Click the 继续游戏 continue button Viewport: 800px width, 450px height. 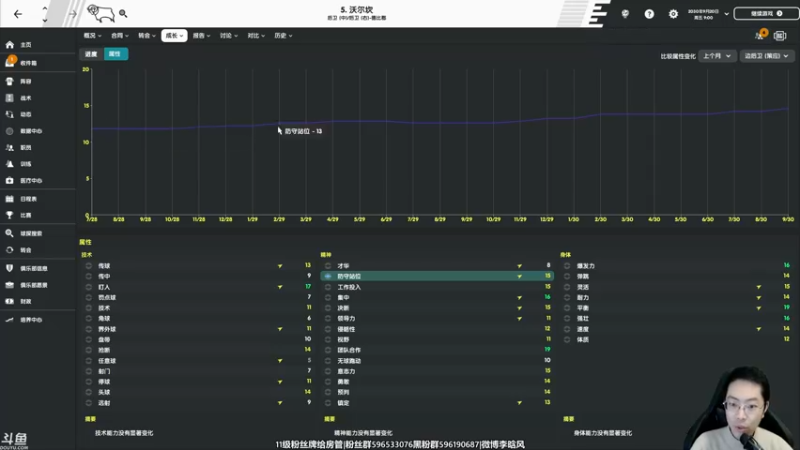pyautogui.click(x=766, y=14)
